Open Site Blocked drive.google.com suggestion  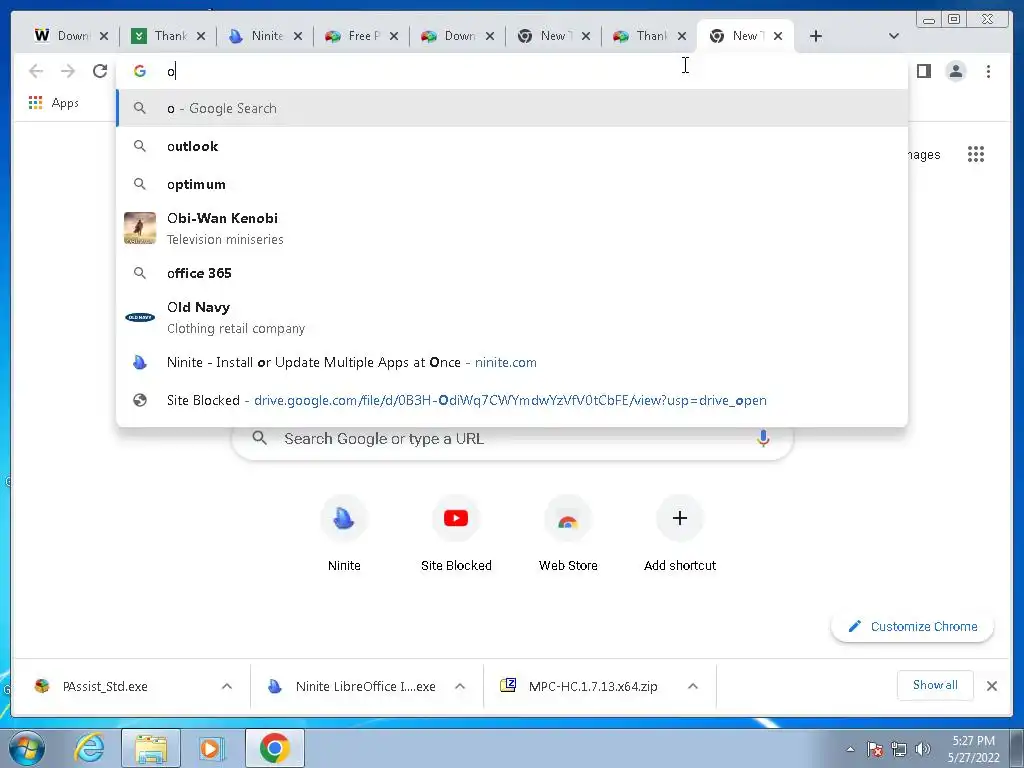click(x=512, y=400)
